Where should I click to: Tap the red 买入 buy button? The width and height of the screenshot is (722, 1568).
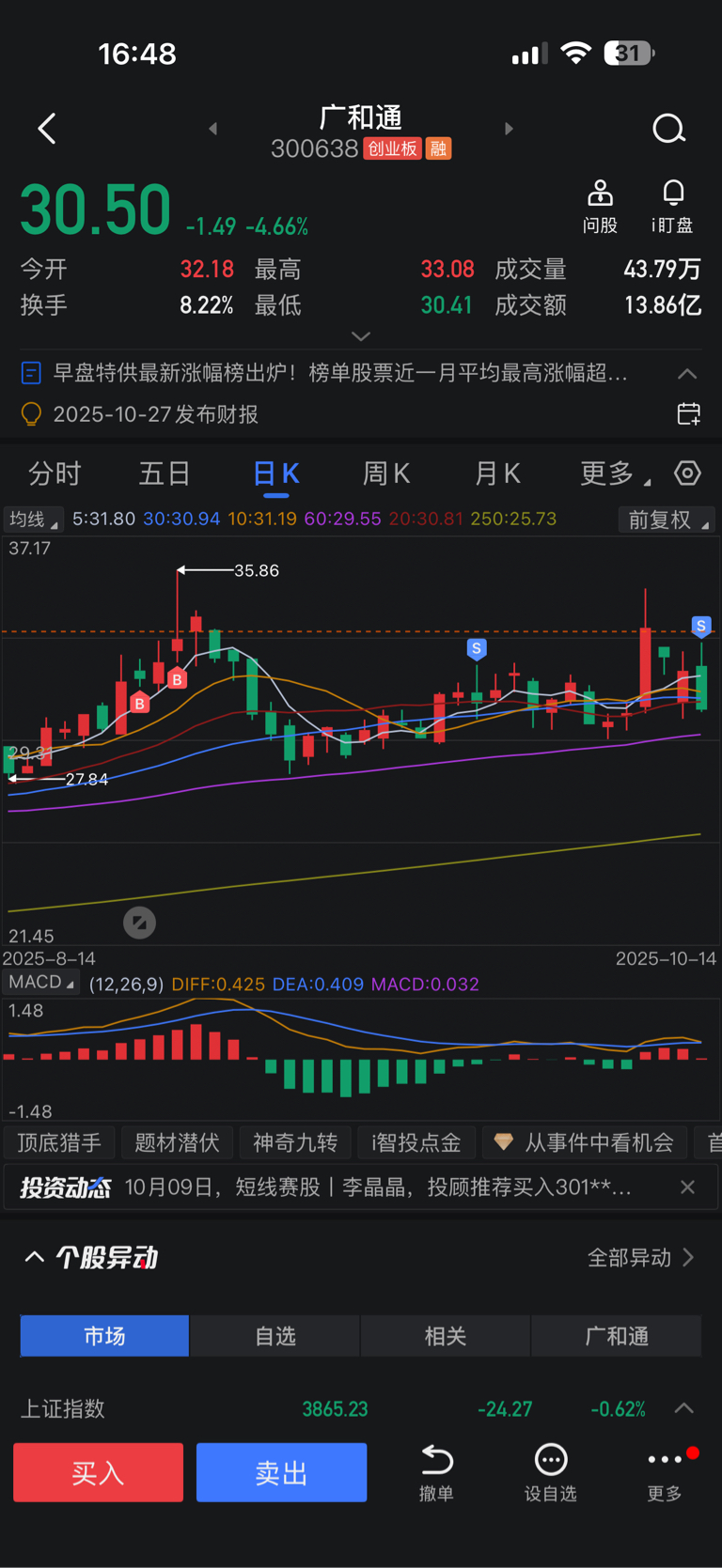(x=98, y=1472)
